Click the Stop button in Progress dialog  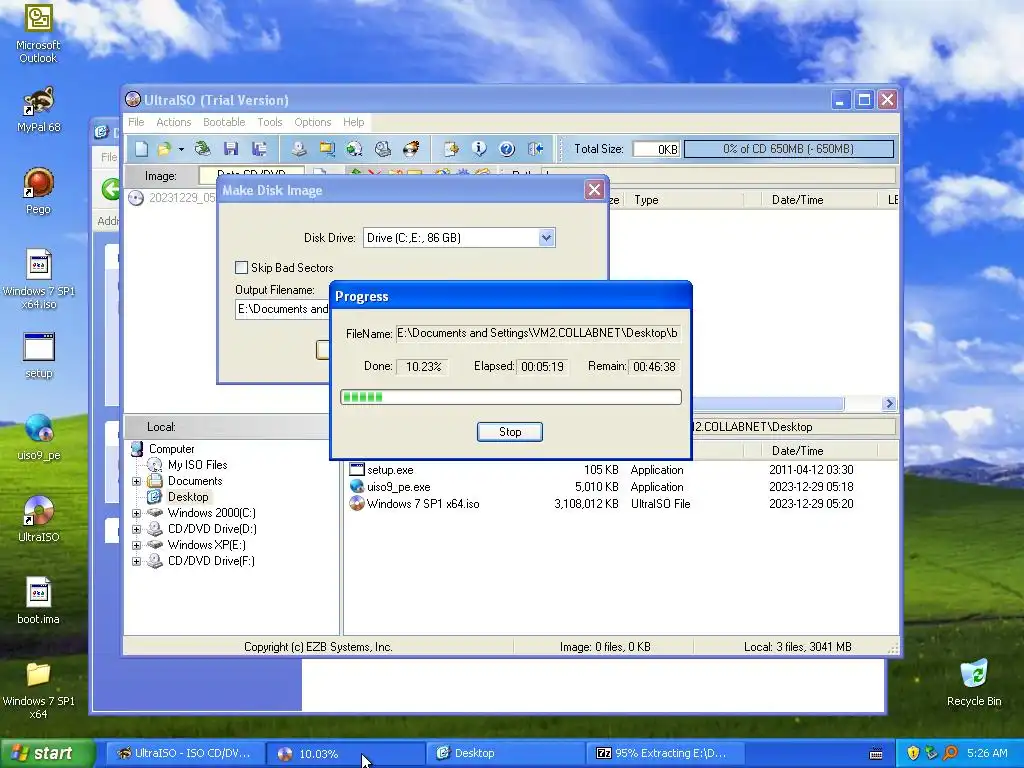tap(509, 432)
